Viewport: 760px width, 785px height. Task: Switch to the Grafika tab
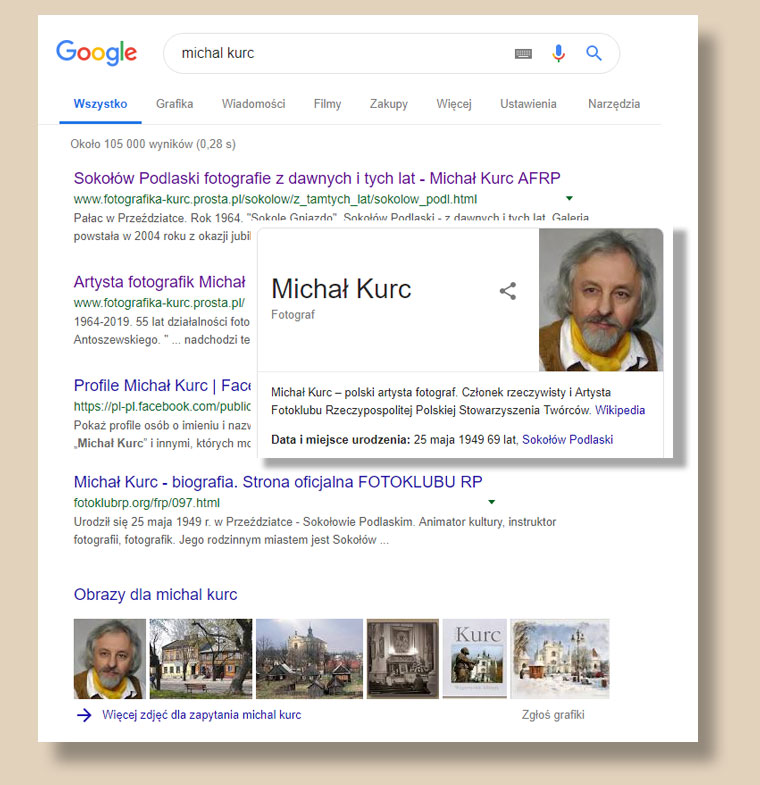tap(174, 104)
